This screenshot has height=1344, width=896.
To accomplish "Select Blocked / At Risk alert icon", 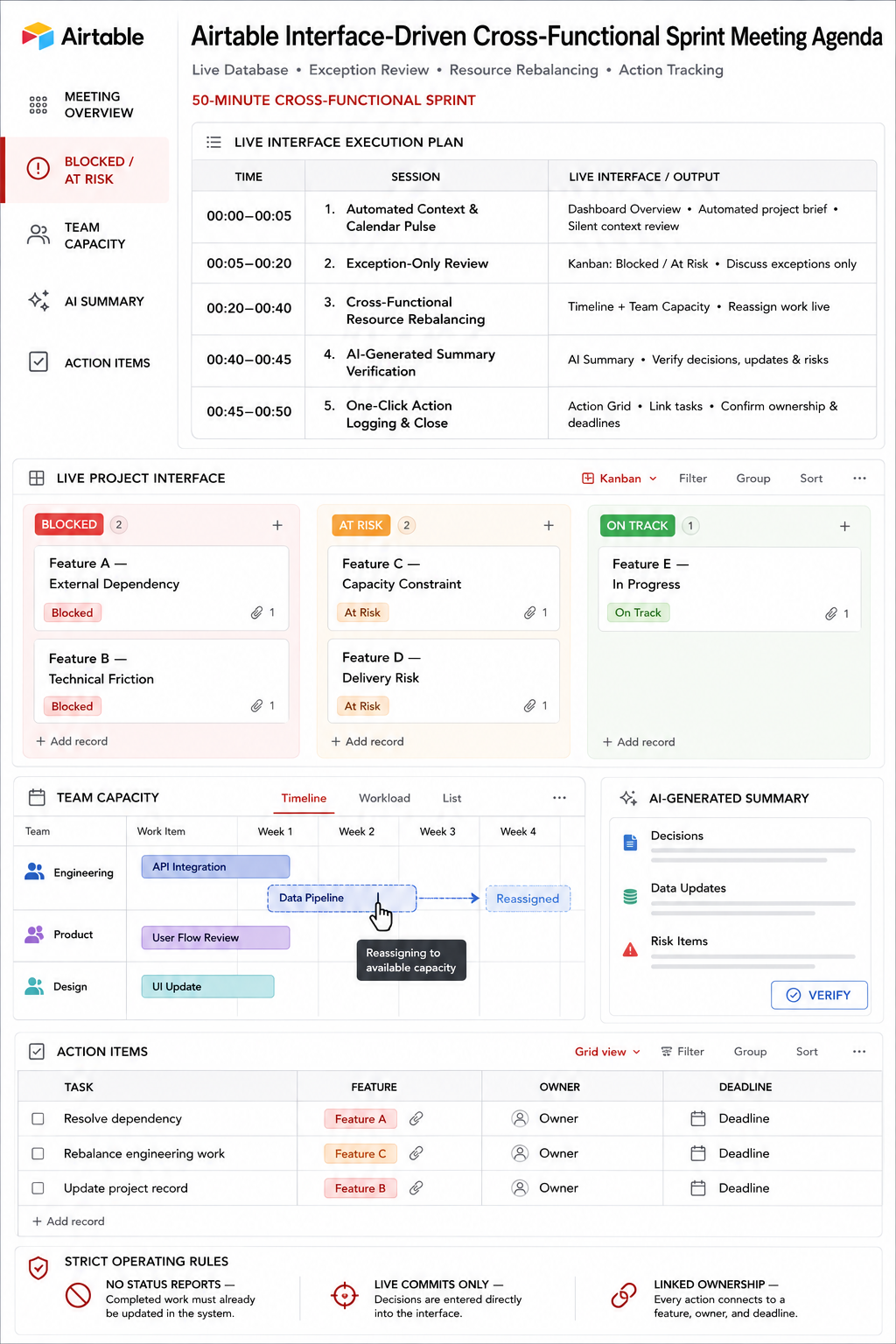I will (38, 168).
